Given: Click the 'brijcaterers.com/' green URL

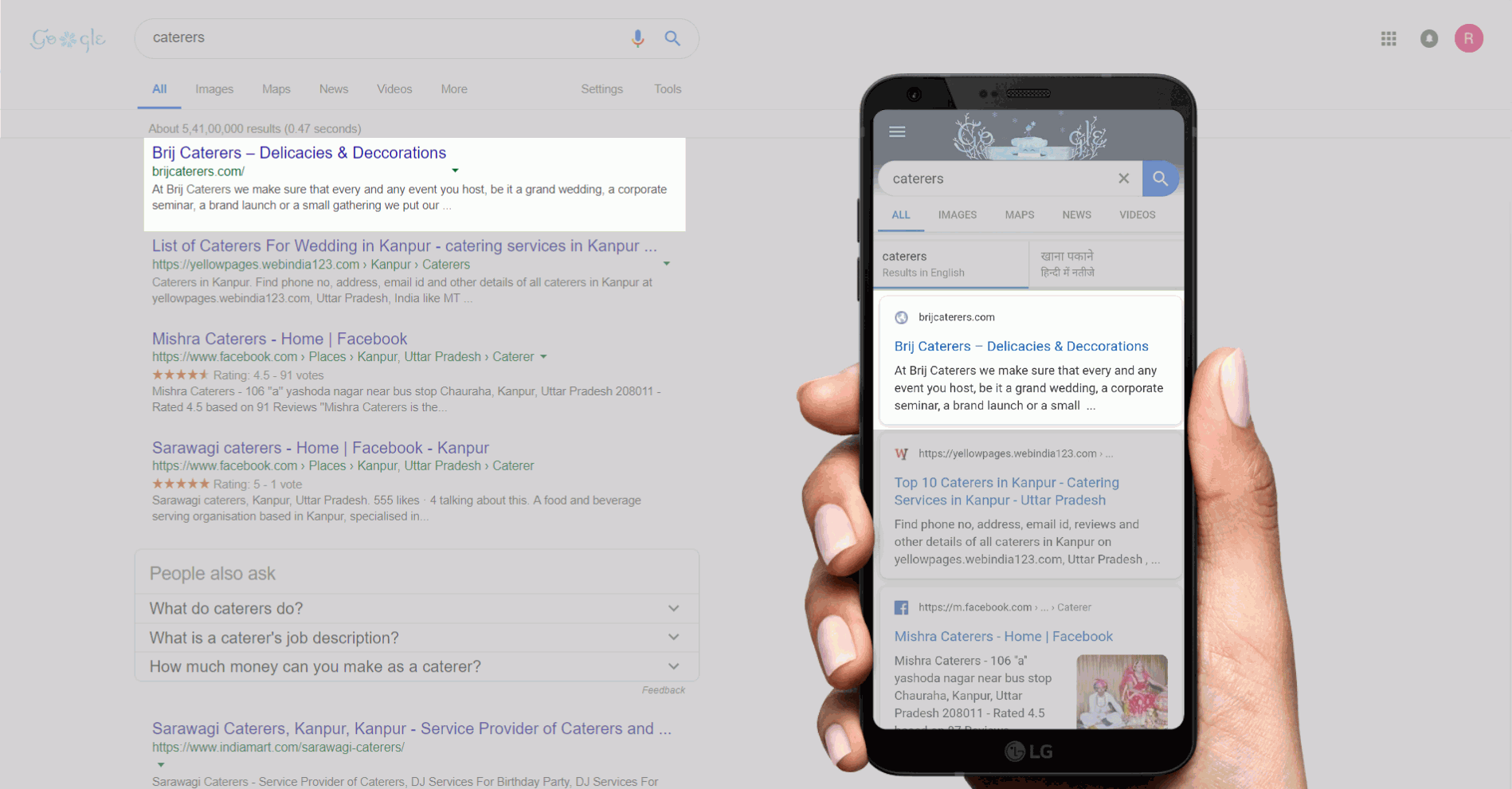Looking at the screenshot, I should point(198,171).
